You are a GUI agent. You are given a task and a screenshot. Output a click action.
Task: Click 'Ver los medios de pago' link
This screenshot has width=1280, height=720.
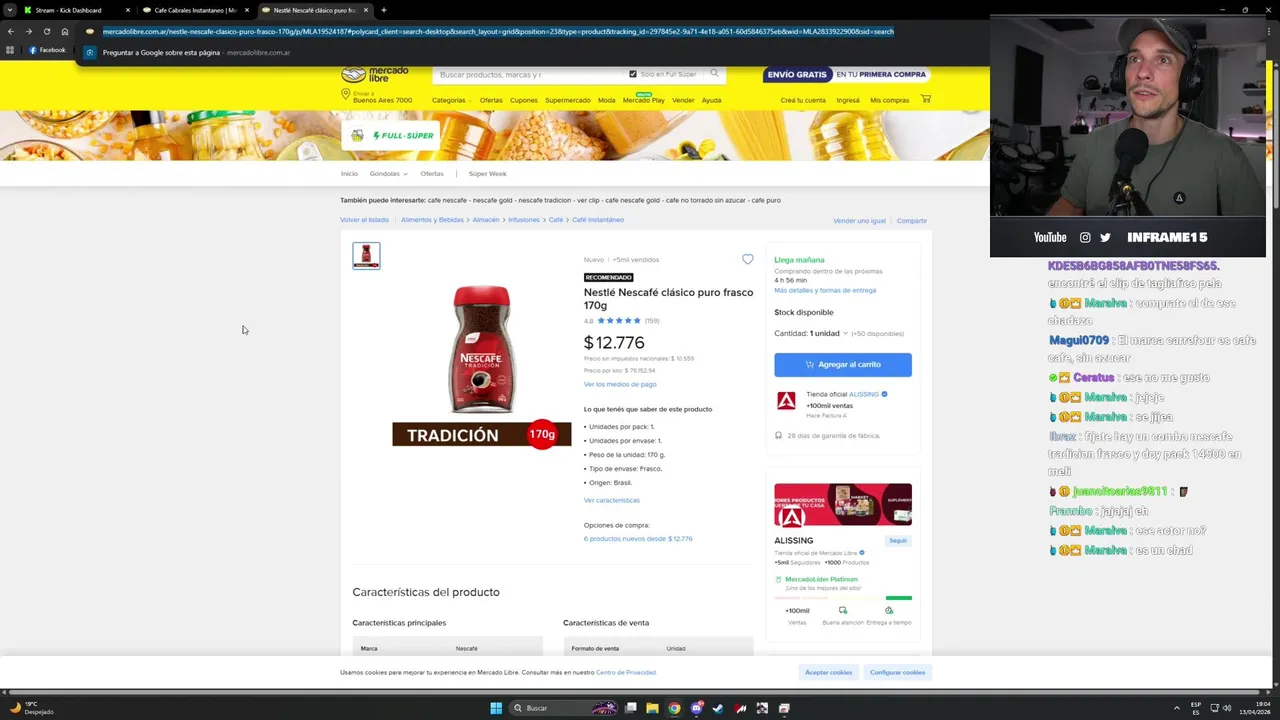click(x=620, y=384)
